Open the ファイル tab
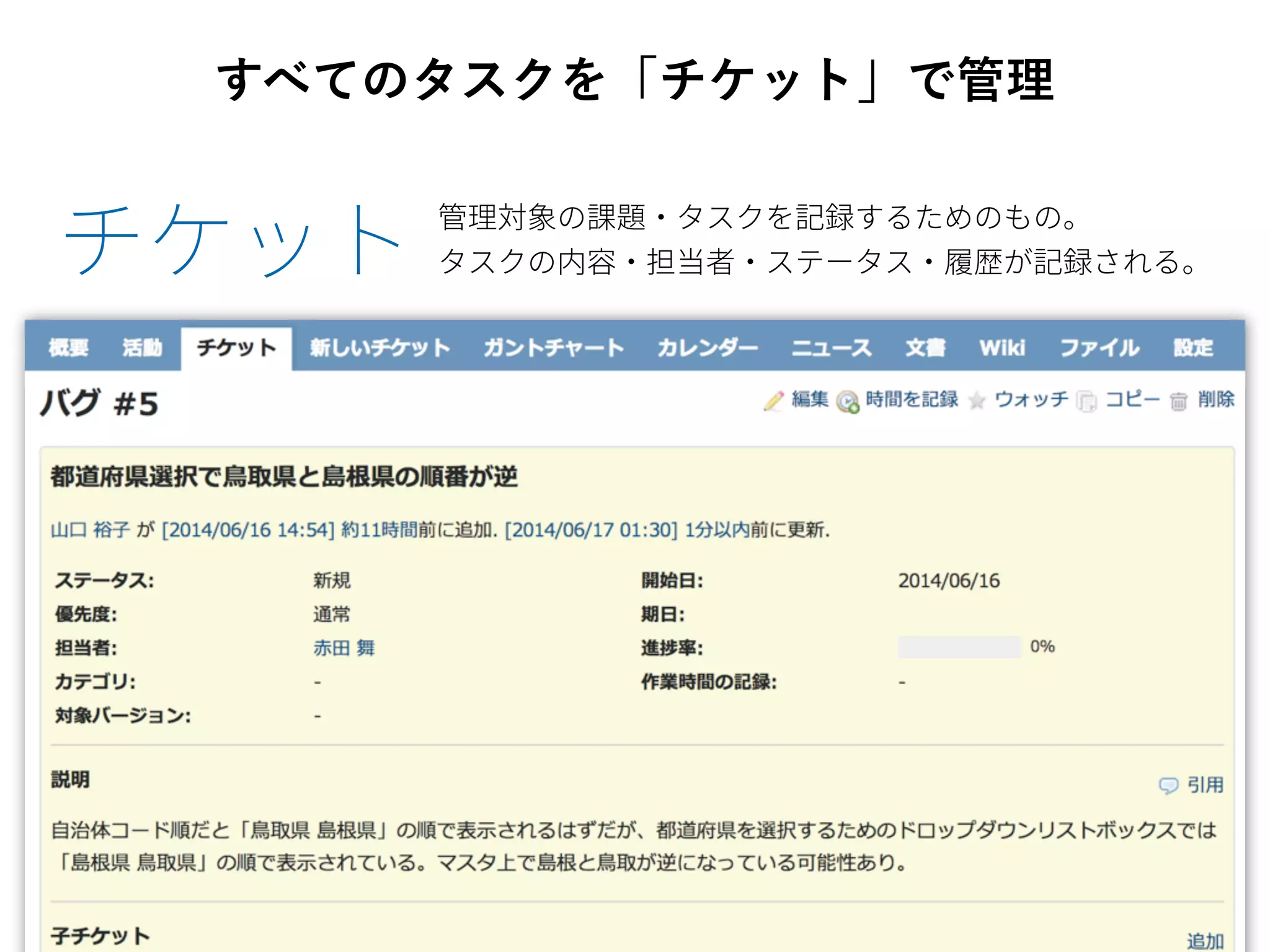 coord(1099,348)
